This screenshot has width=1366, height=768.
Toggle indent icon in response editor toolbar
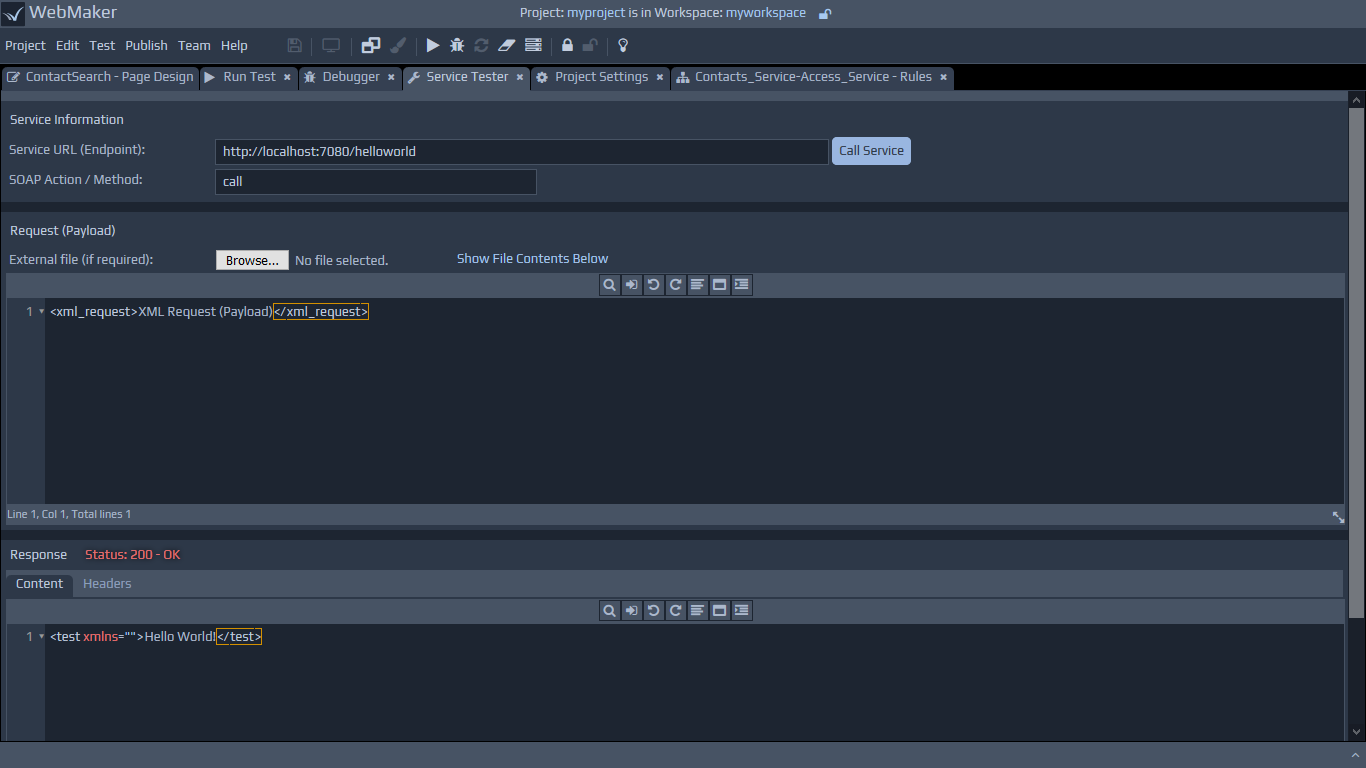741,611
